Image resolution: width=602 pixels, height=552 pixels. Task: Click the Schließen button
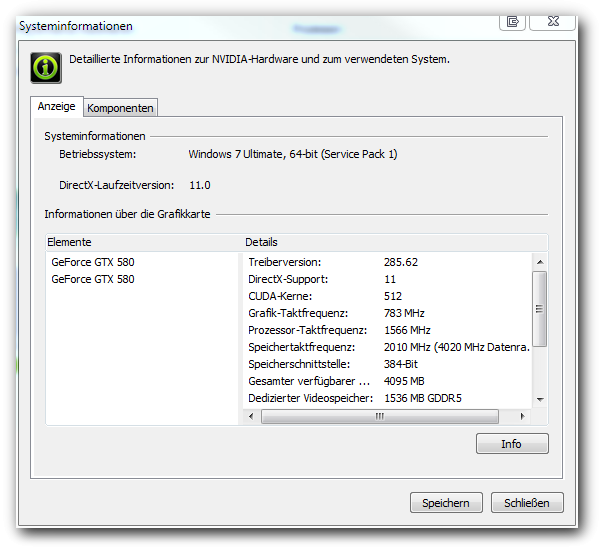tap(527, 502)
